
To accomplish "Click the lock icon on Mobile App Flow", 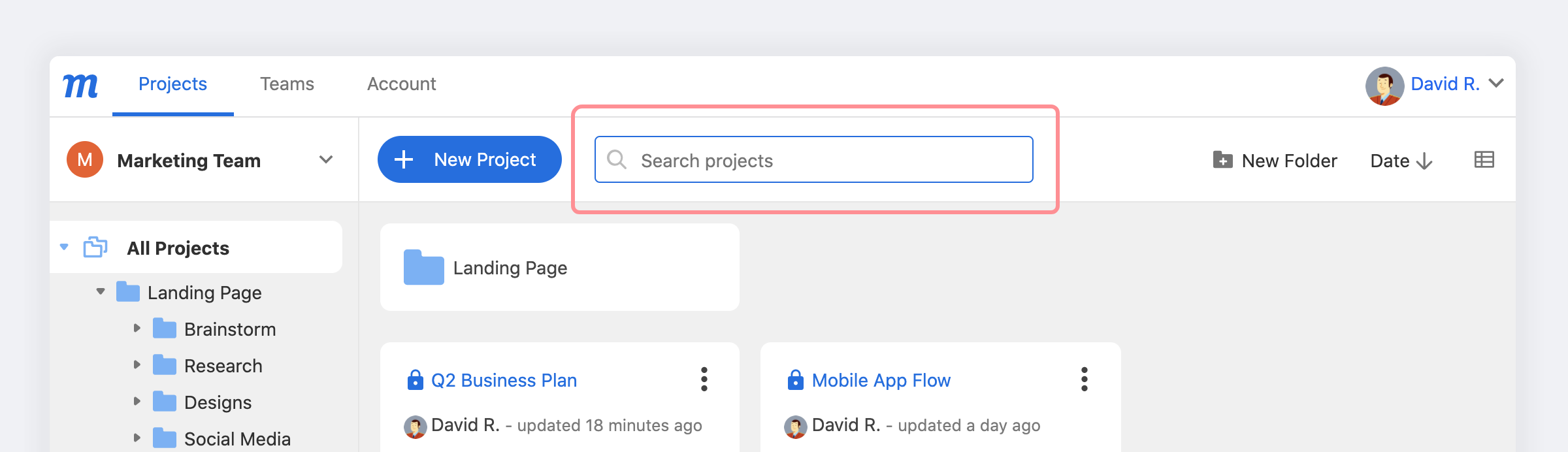I will pos(795,379).
